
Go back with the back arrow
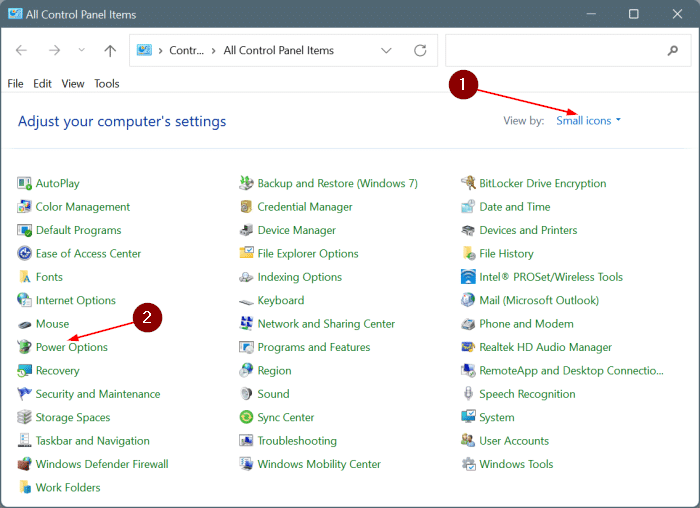point(21,50)
